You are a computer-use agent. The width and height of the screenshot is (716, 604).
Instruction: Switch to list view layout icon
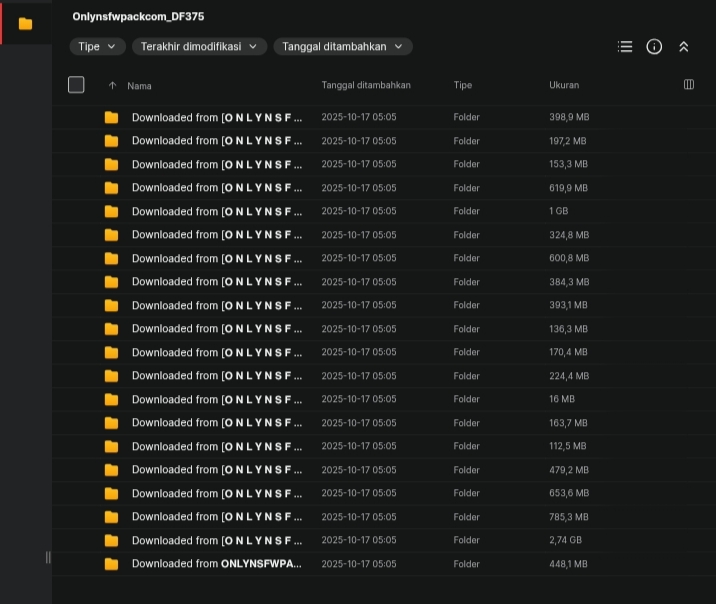(625, 46)
